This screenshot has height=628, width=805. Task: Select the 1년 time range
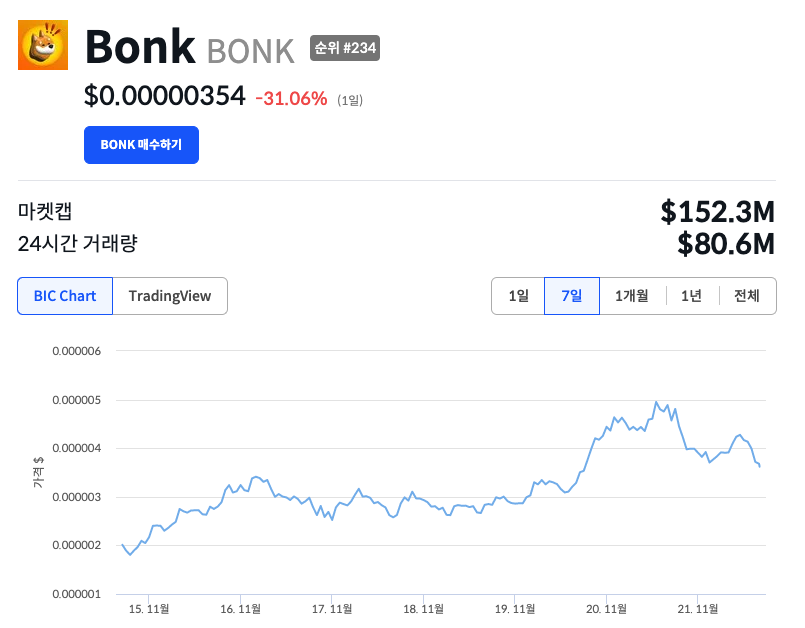692,296
